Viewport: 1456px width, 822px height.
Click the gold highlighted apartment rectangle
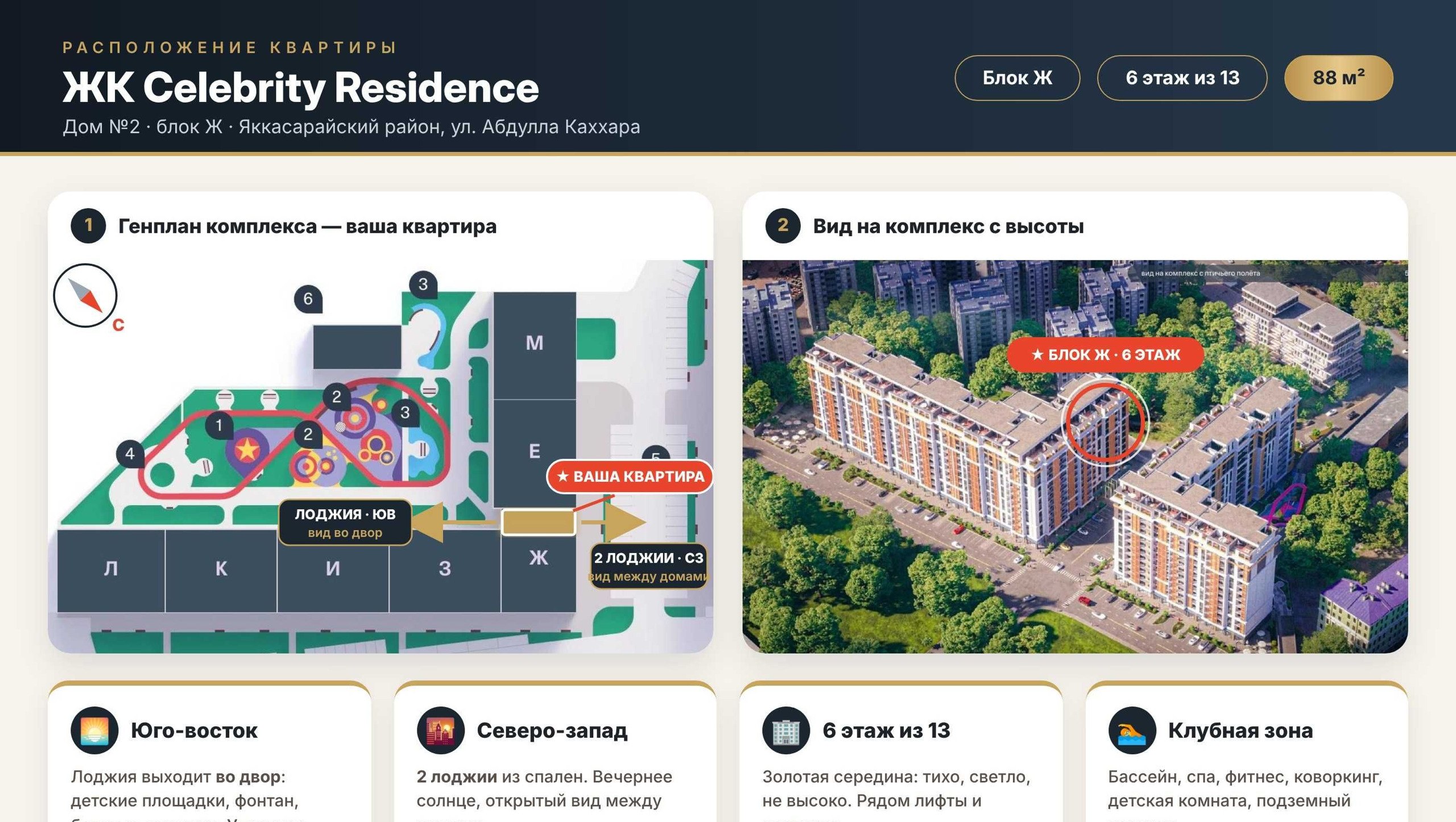[537, 522]
